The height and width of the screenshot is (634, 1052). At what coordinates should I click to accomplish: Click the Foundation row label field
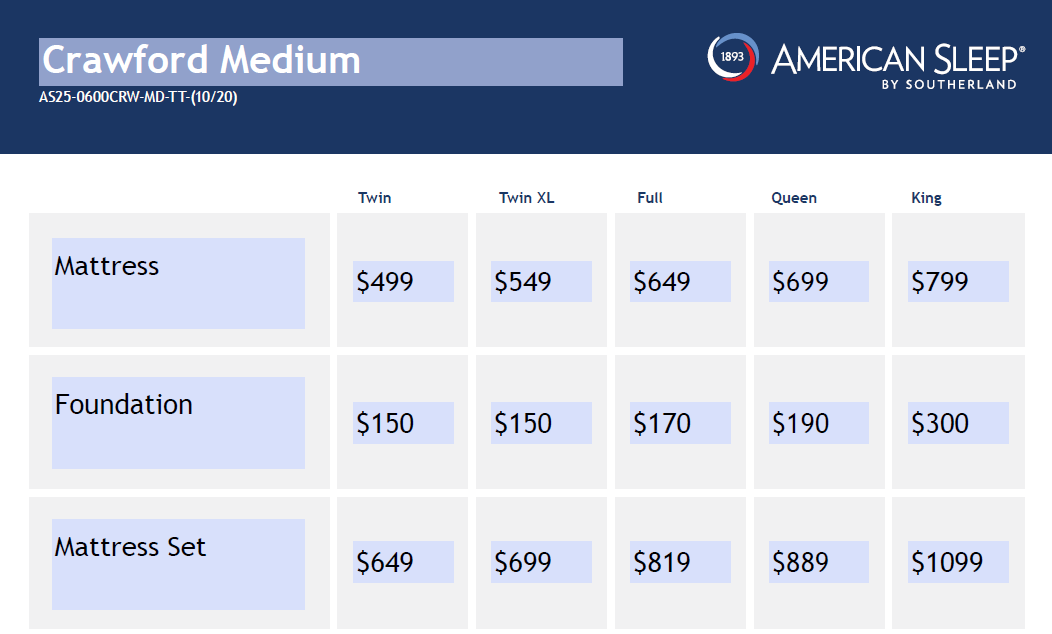[x=178, y=422]
